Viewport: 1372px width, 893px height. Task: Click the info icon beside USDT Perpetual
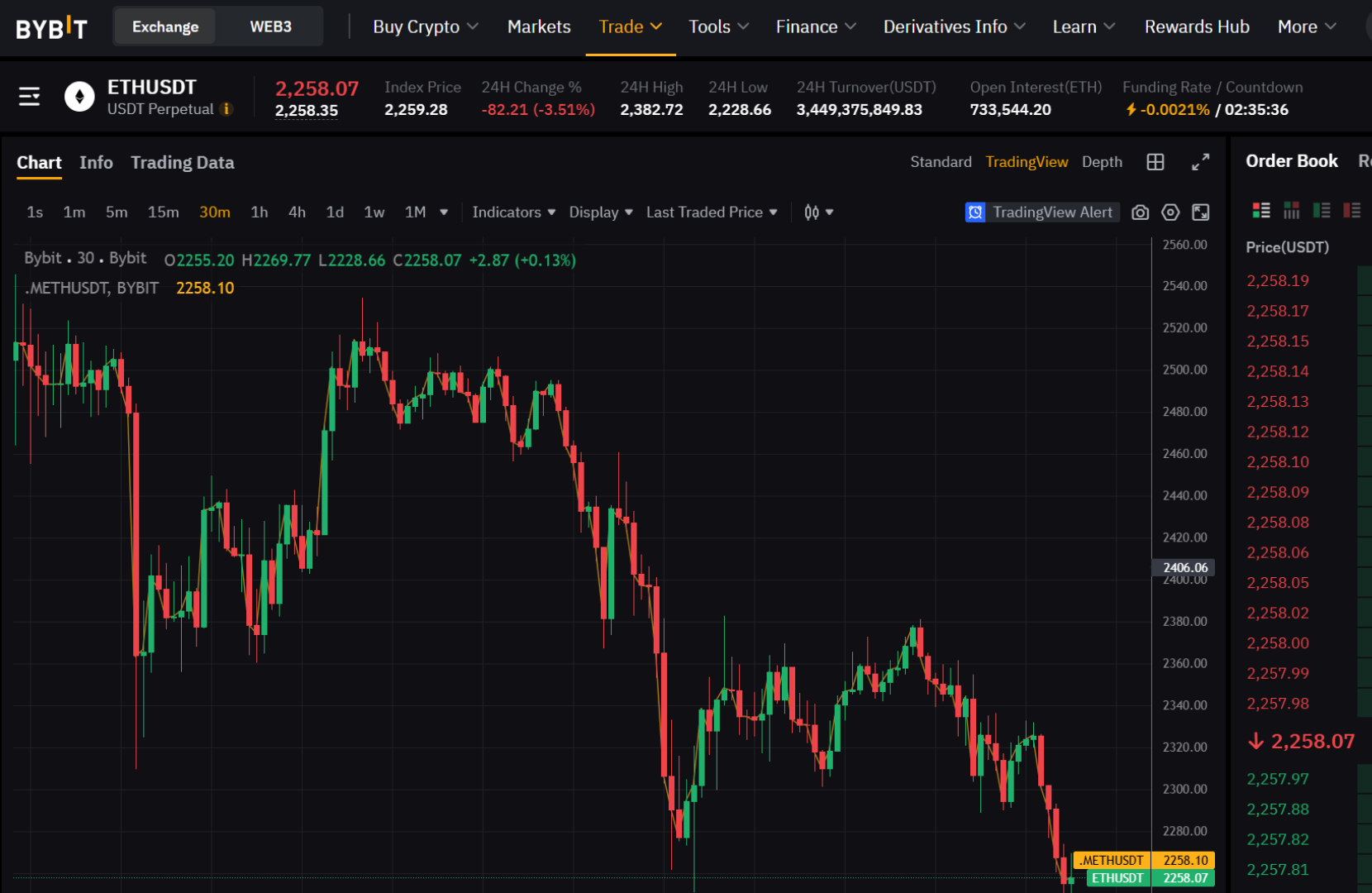[226, 109]
